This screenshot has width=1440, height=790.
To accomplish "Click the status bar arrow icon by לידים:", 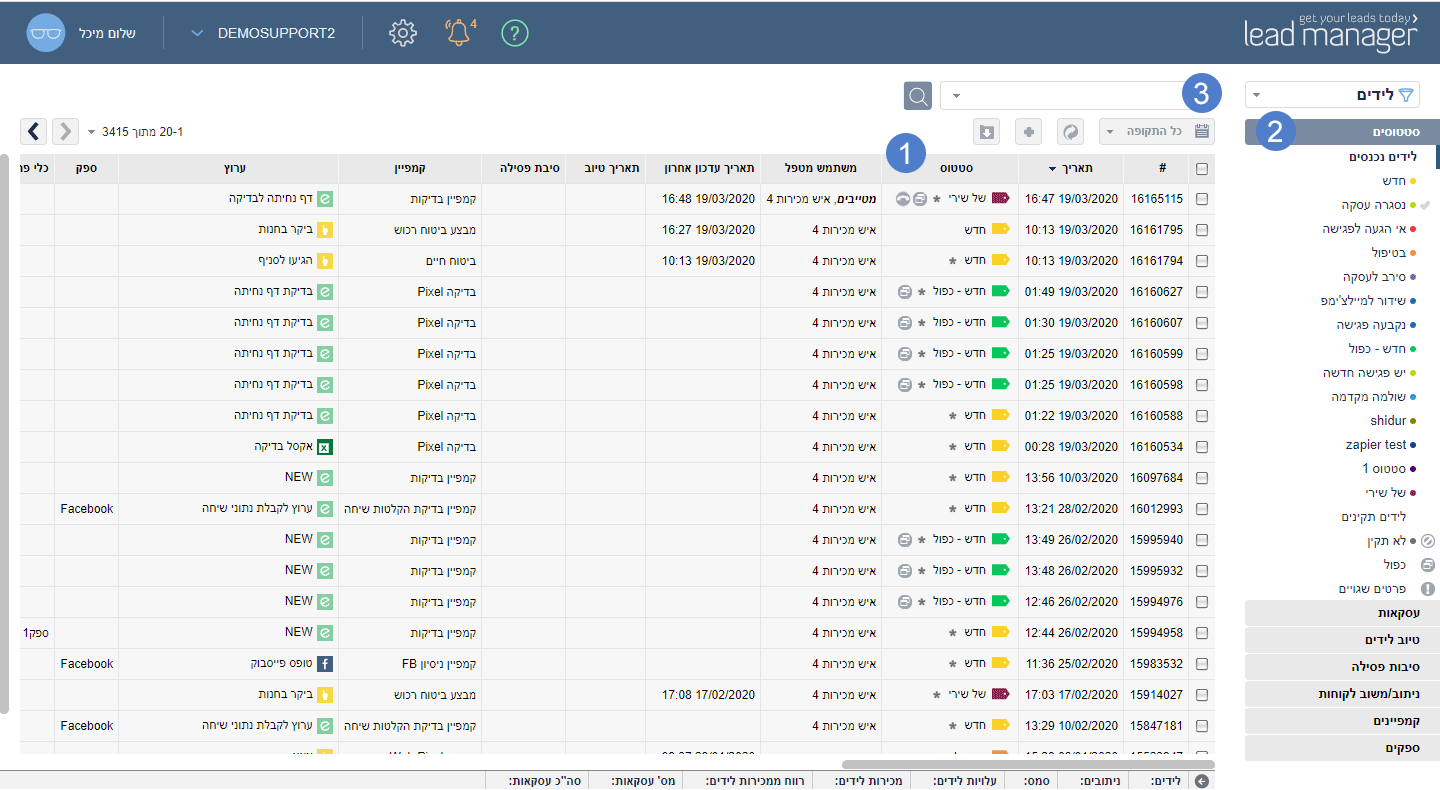I will (1202, 781).
